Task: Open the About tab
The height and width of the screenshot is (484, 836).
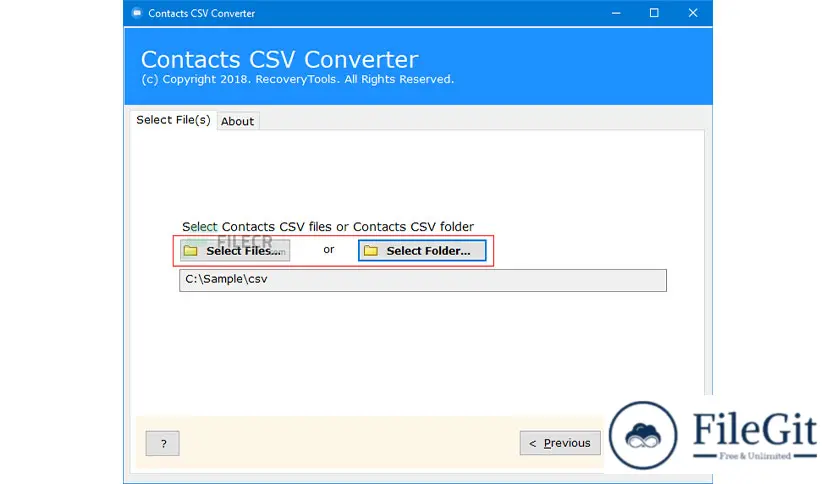Action: tap(237, 122)
